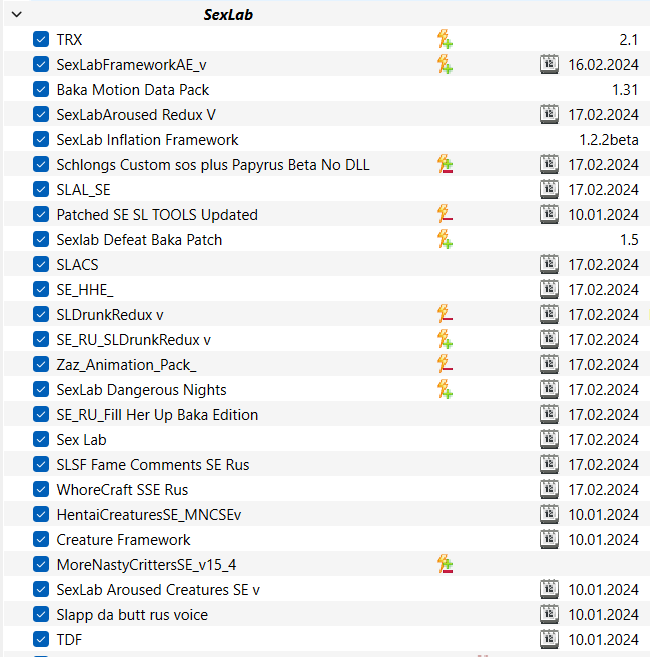
Task: Click overwritten conflict icon on SLDrunkRedux v row
Action: click(x=445, y=314)
